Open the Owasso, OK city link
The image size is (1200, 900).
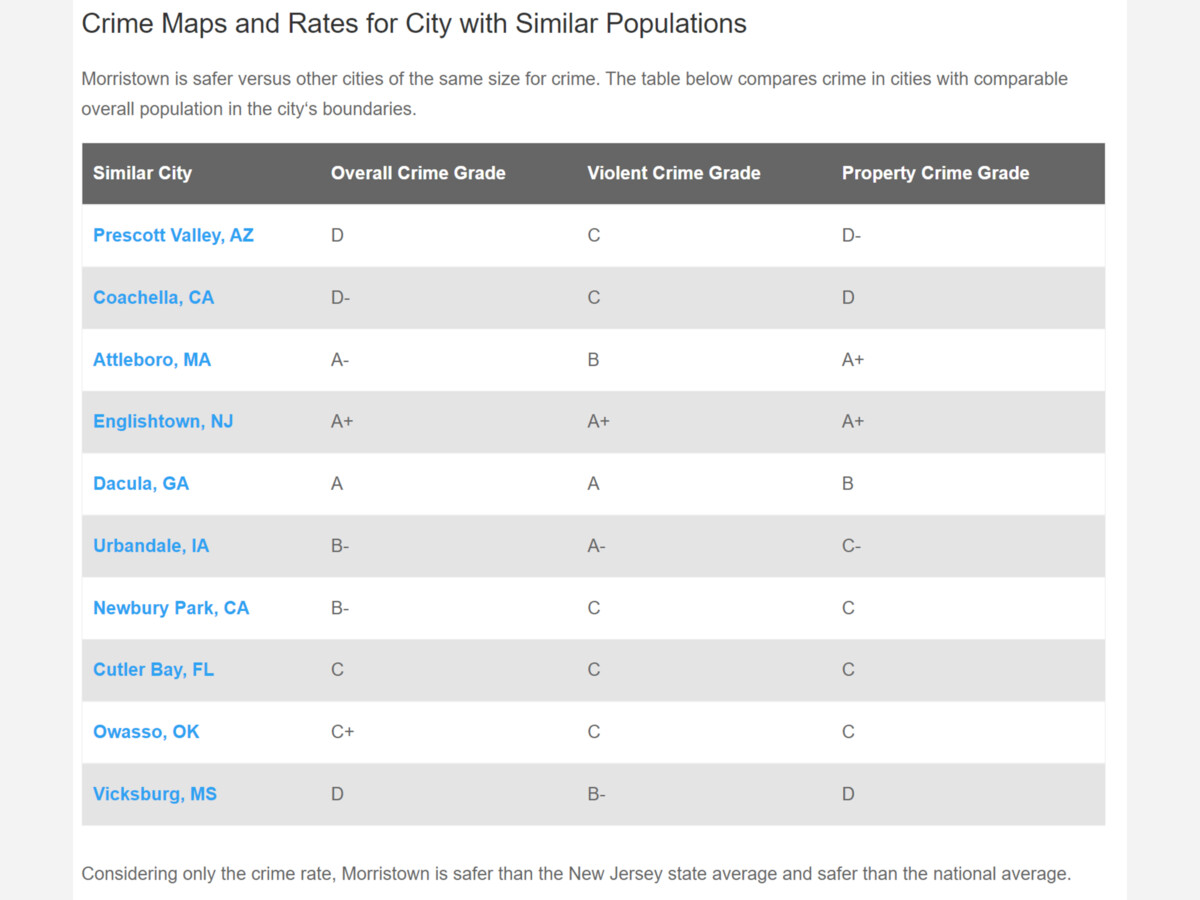pos(146,732)
